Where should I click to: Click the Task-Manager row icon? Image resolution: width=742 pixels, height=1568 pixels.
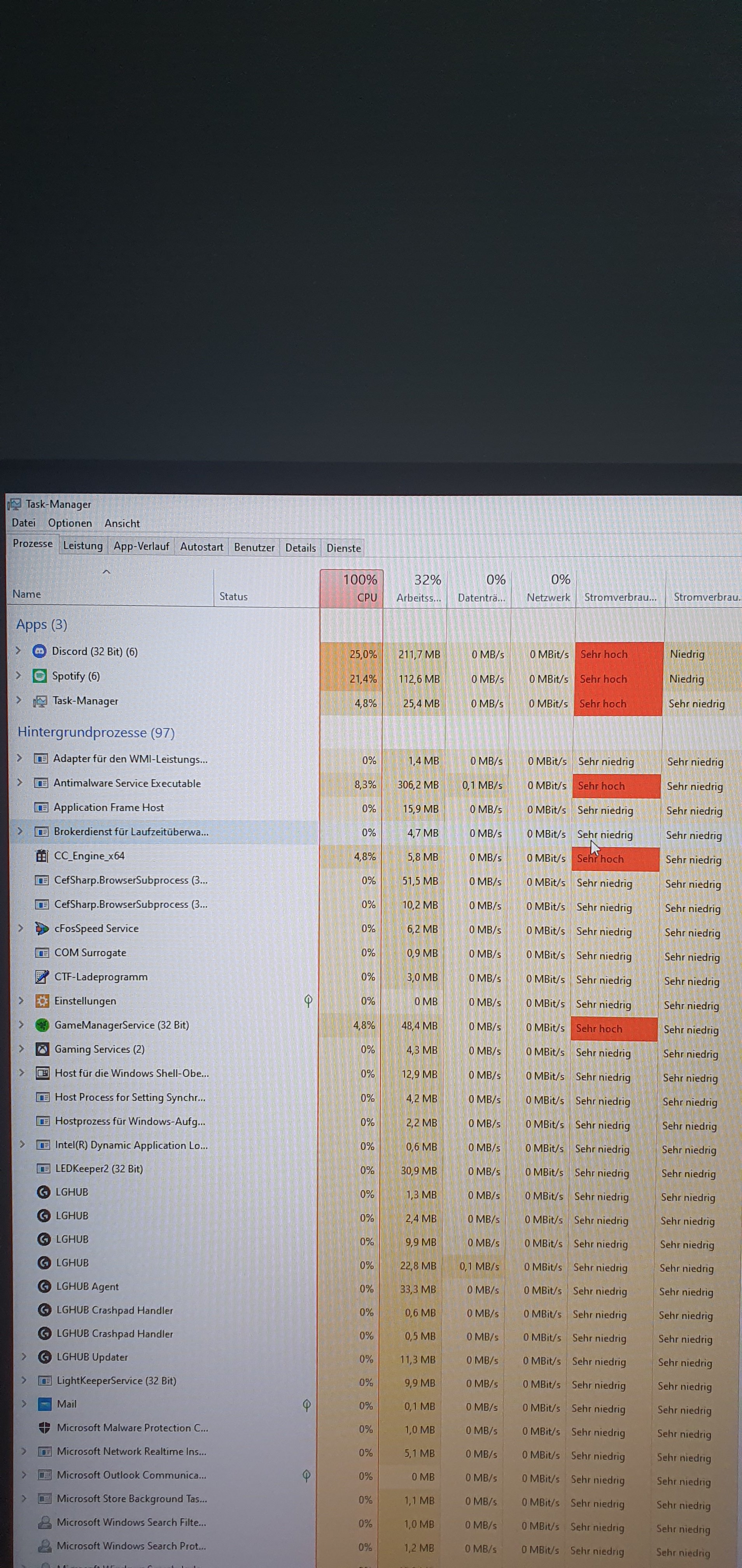coord(40,701)
